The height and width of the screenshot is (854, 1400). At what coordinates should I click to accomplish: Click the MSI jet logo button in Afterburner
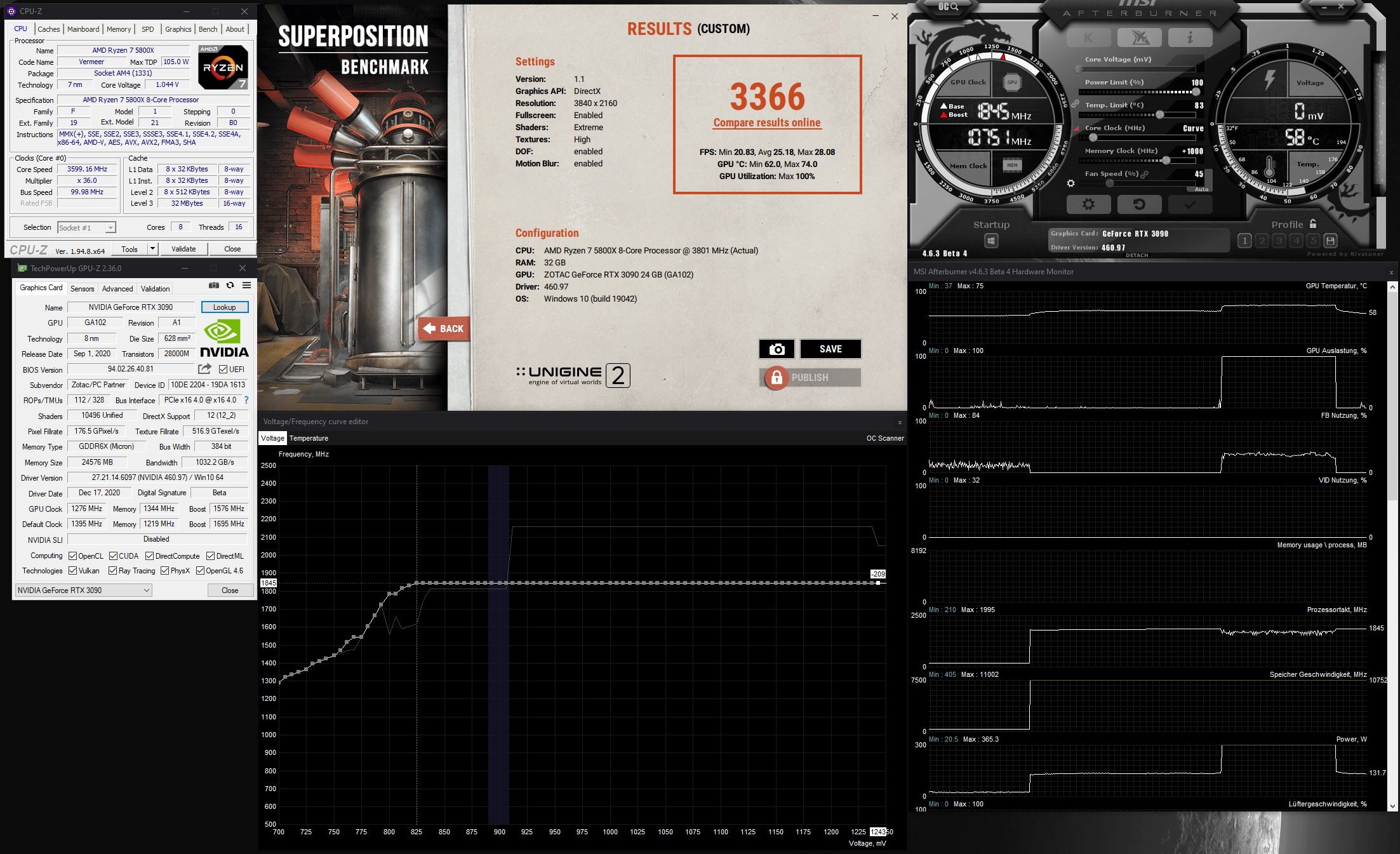pos(1139,37)
